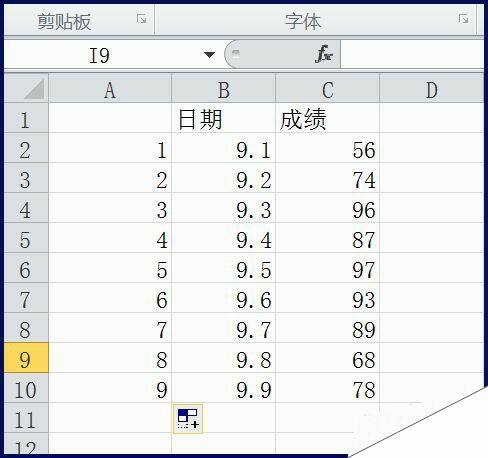Click cell C7 containing 93
The image size is (488, 458).
coord(328,298)
